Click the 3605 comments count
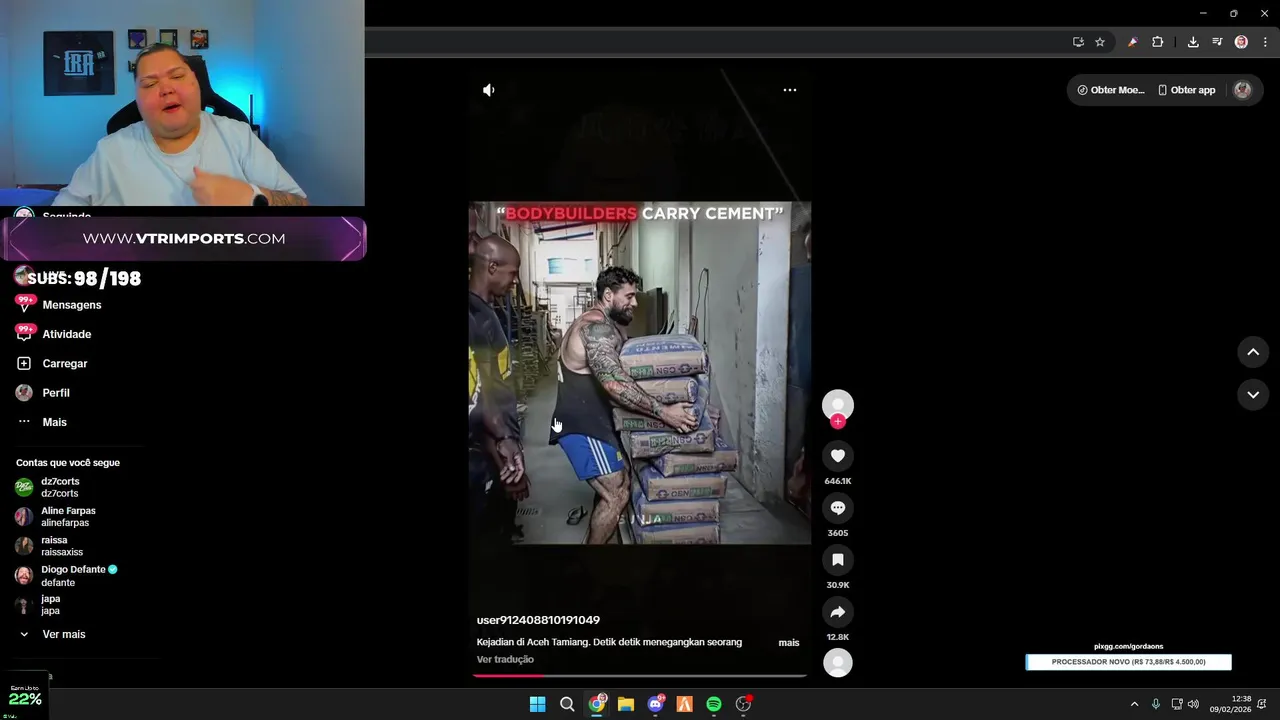This screenshot has height=720, width=1280. [x=838, y=533]
